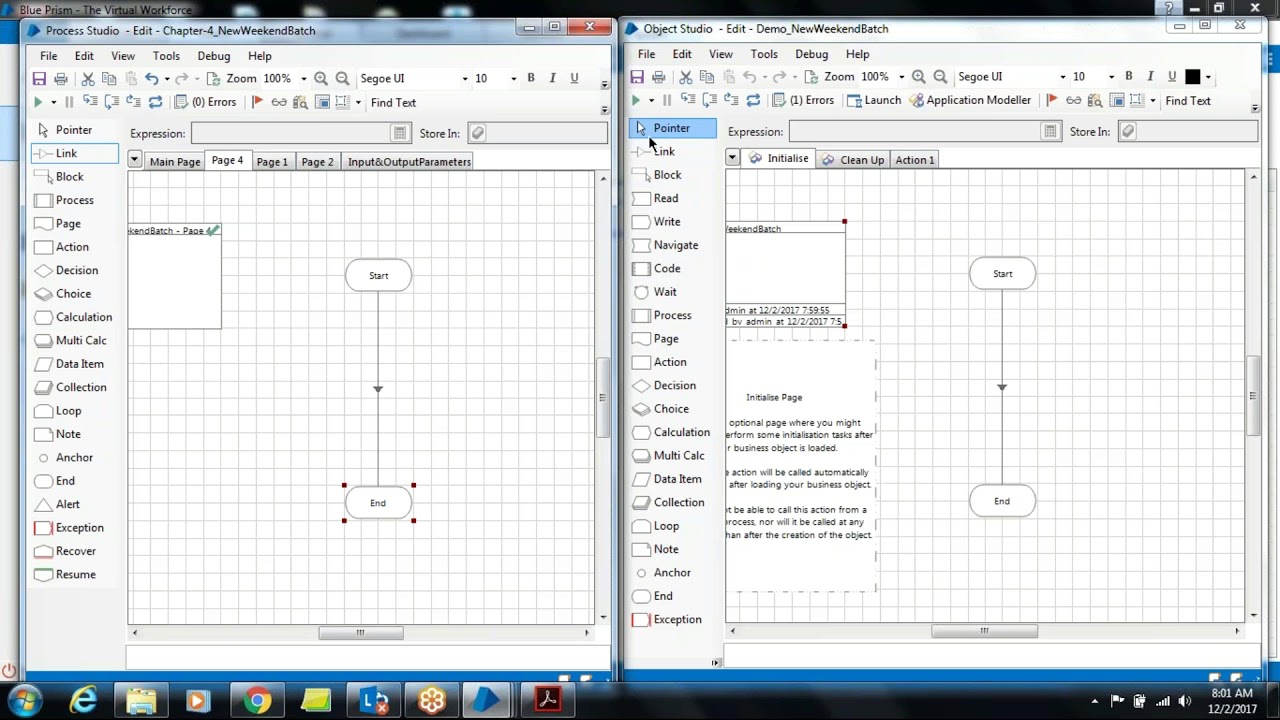Zoom in on the Process Studio canvas
This screenshot has width=1280, height=720.
click(x=321, y=78)
